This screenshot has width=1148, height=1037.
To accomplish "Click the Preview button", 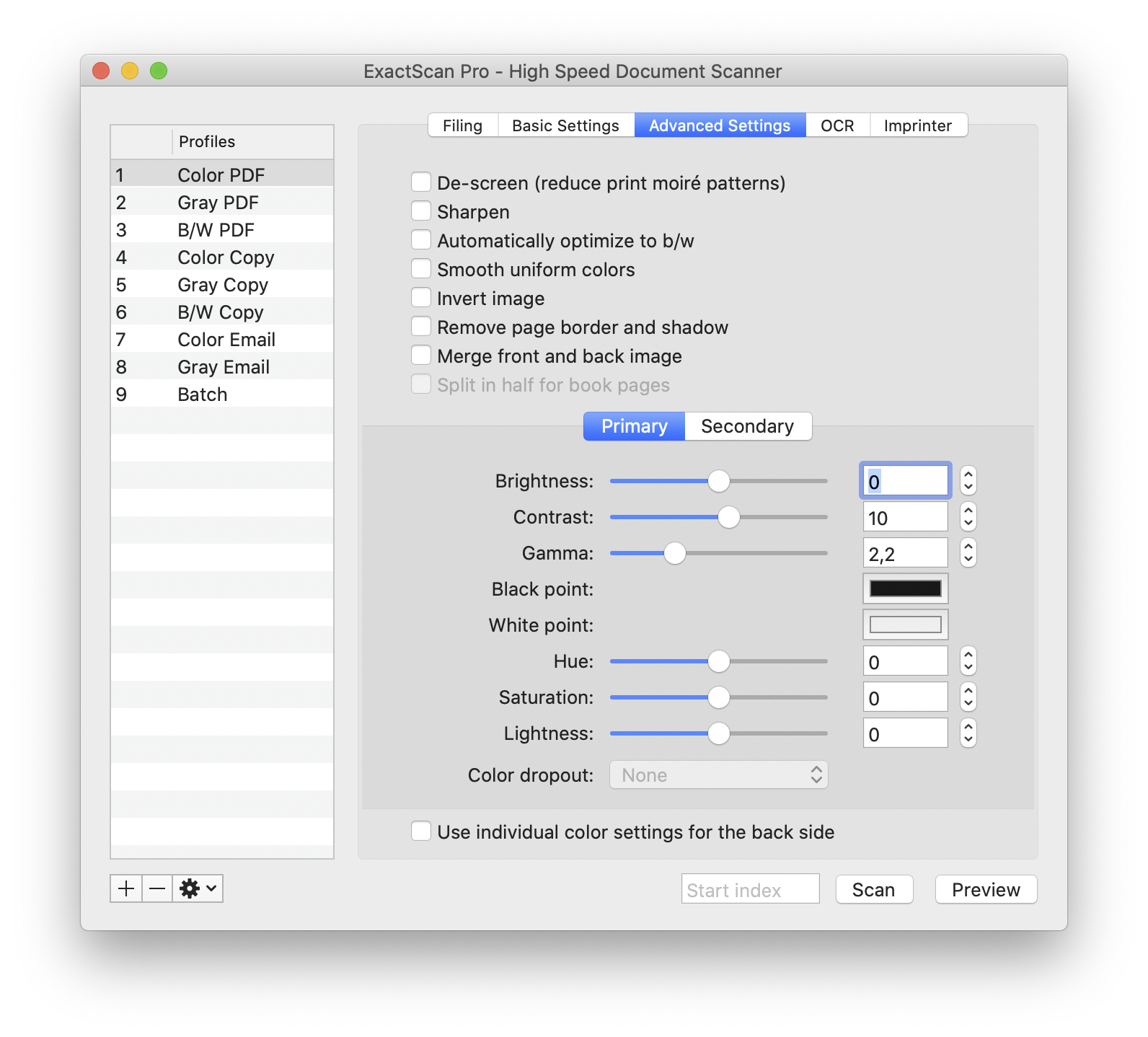I will tap(986, 889).
